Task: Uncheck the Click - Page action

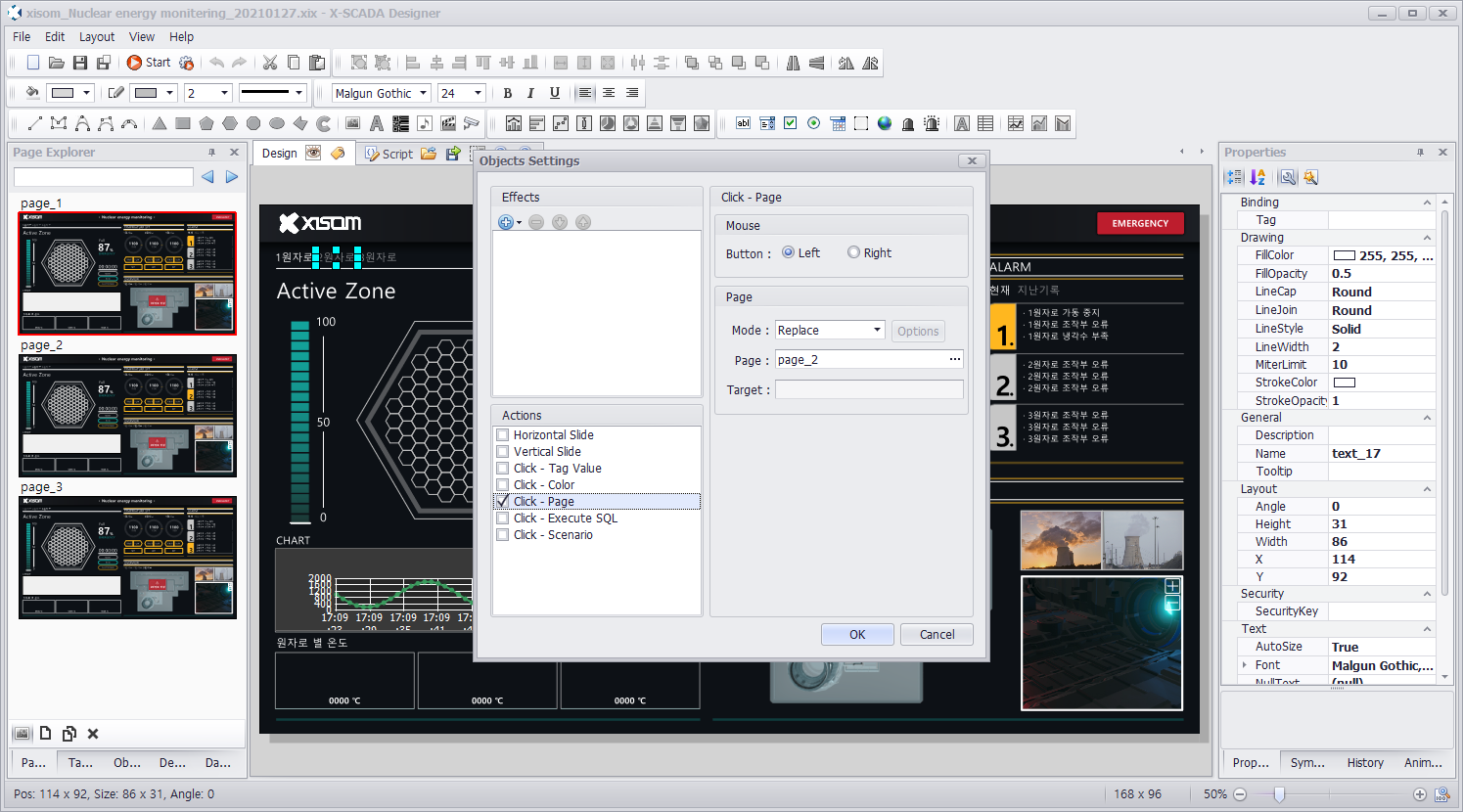Action: [503, 502]
